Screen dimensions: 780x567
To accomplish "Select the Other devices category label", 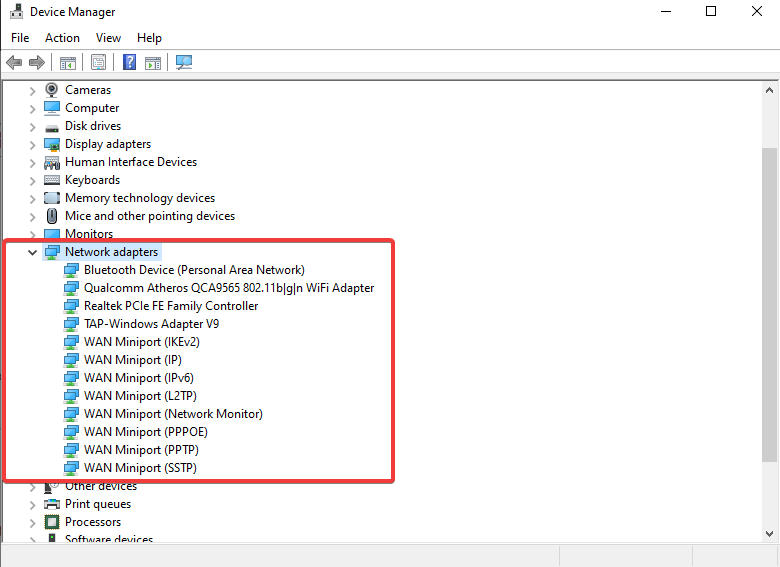I will (x=101, y=486).
